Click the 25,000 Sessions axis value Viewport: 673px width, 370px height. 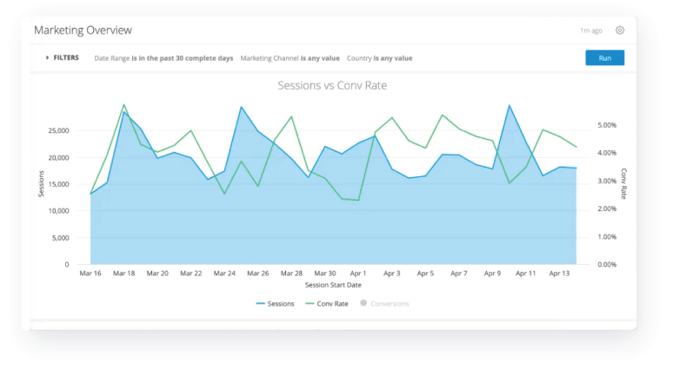58,131
